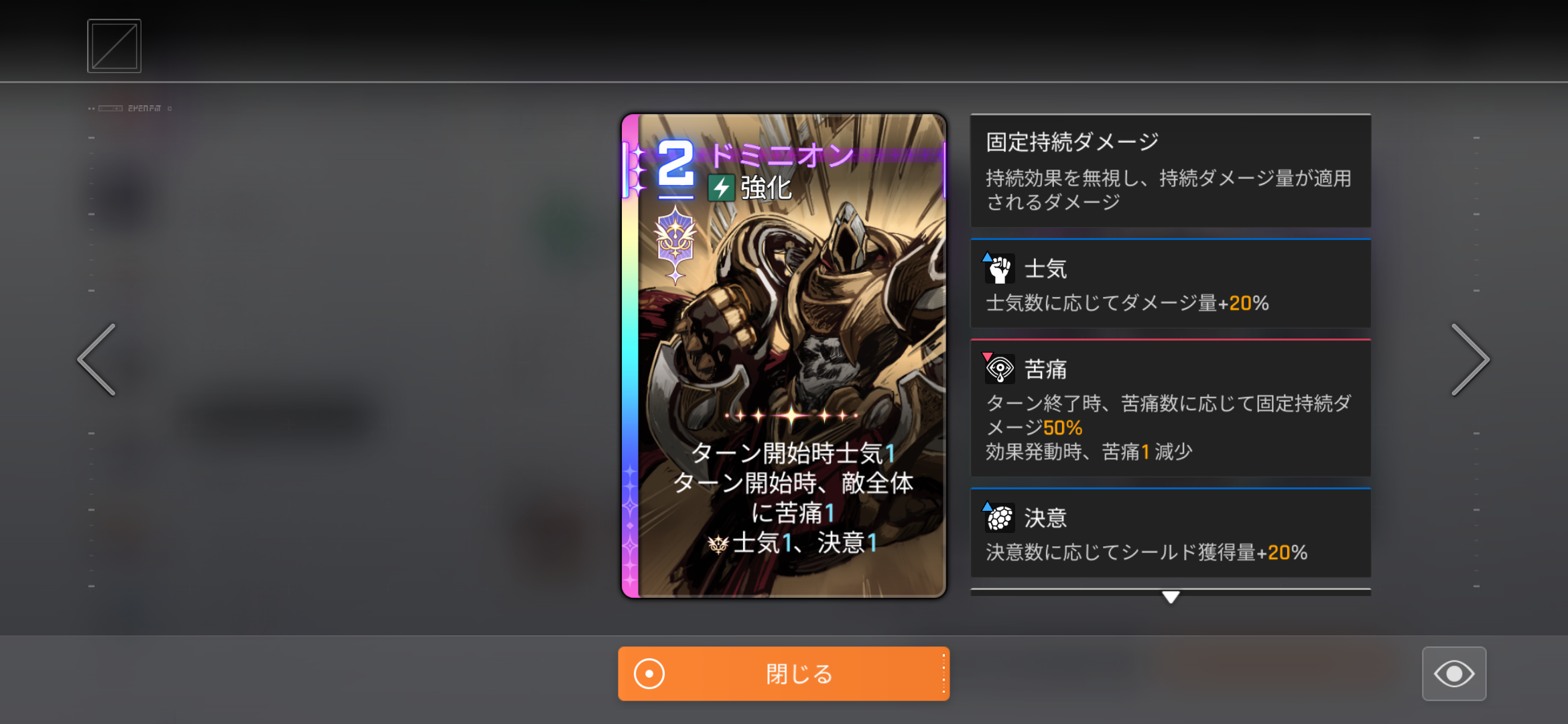The height and width of the screenshot is (724, 1568).
Task: Go to the previous card with the left chevron
Action: click(x=97, y=360)
